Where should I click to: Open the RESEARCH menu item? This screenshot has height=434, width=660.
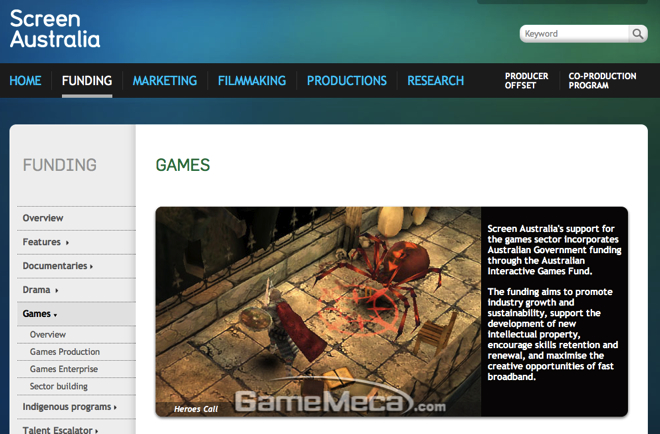point(435,81)
